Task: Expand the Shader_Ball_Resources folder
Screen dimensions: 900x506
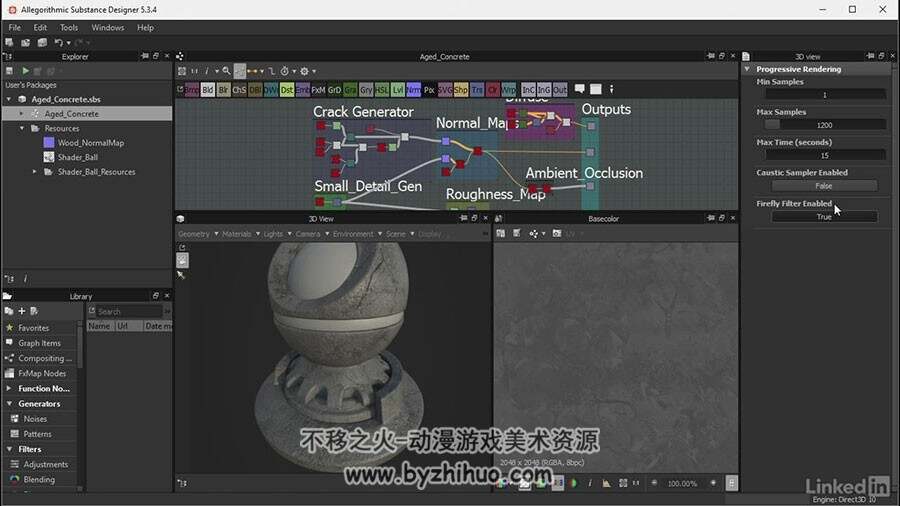Action: 34,172
